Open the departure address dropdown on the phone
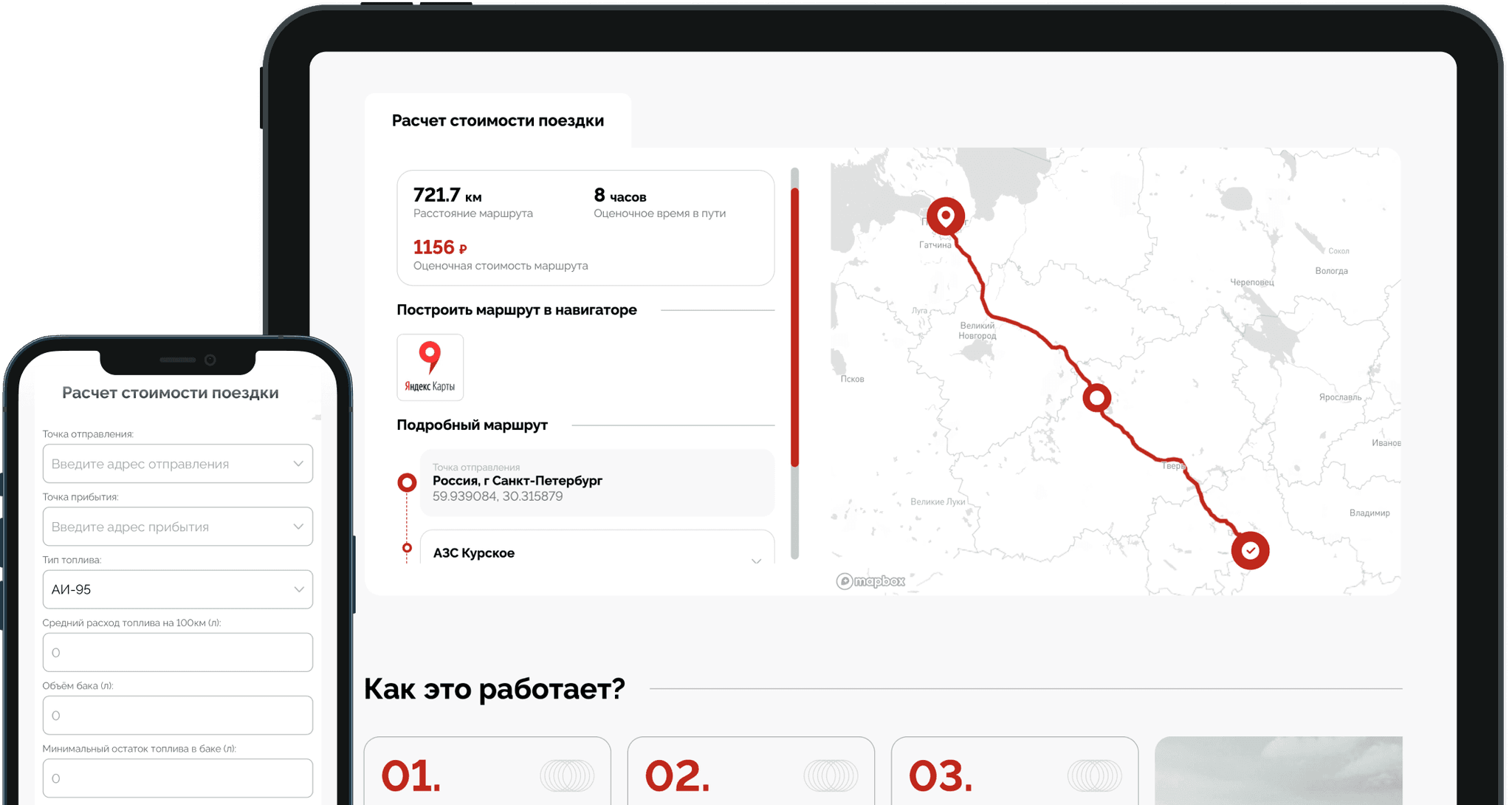Viewport: 1512px width, 805px height. (x=298, y=463)
